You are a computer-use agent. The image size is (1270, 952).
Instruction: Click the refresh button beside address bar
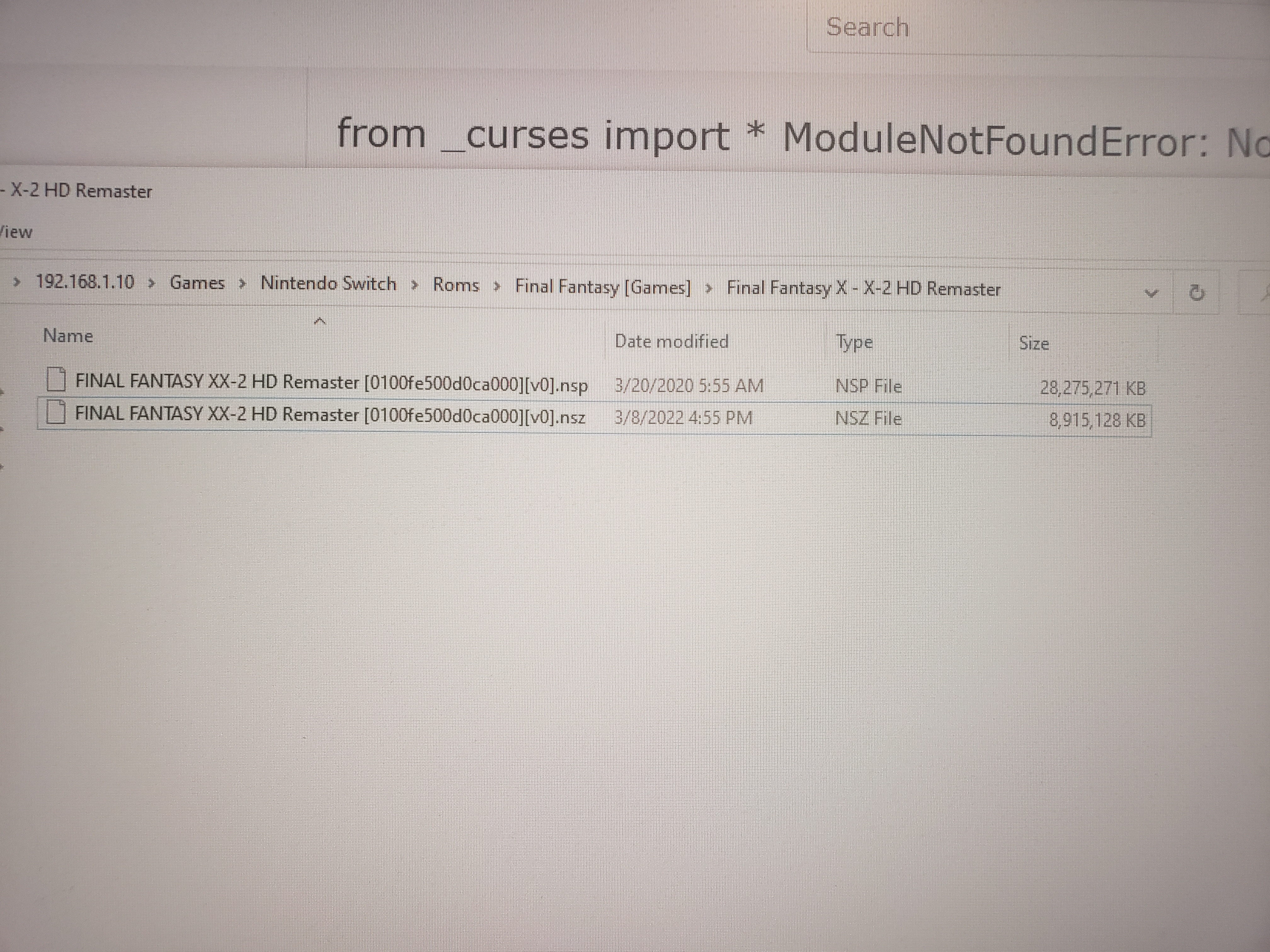coord(1197,293)
